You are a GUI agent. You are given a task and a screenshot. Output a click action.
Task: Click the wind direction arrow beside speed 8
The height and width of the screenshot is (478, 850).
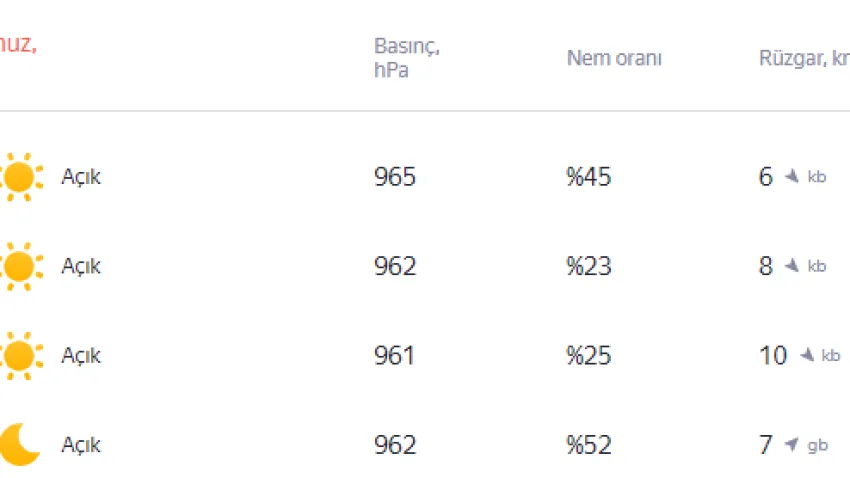(791, 266)
